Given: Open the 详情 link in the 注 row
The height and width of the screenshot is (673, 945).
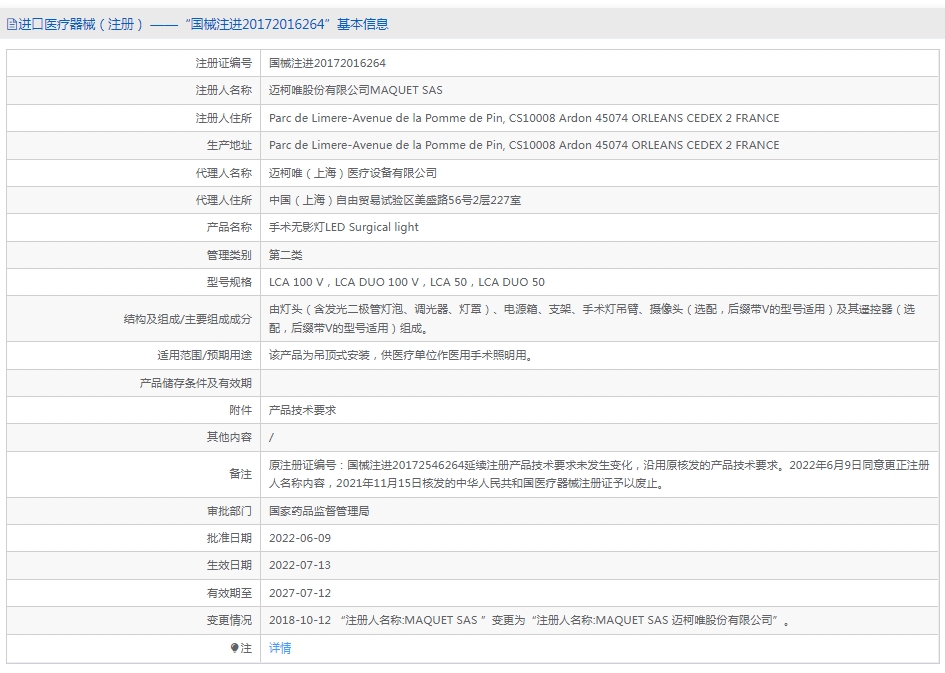Looking at the screenshot, I should (280, 648).
